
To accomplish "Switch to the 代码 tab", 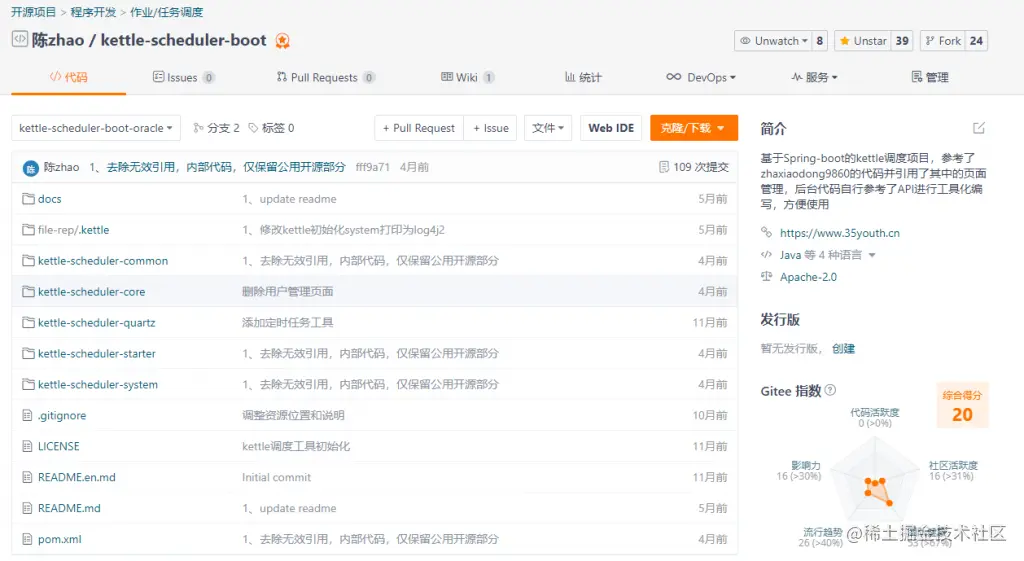I will 69,77.
